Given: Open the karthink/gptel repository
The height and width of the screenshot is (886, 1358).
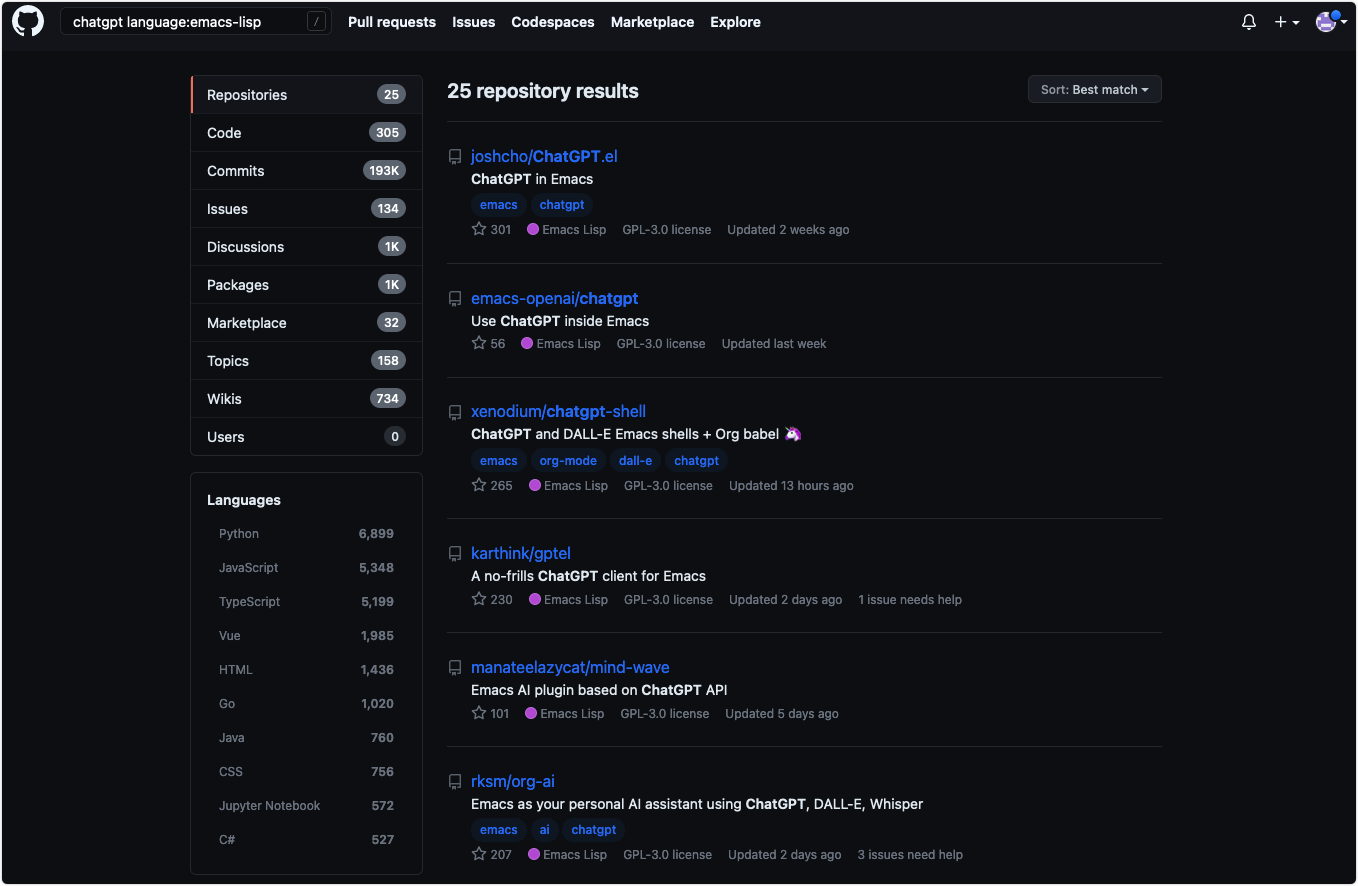Looking at the screenshot, I should coord(521,553).
